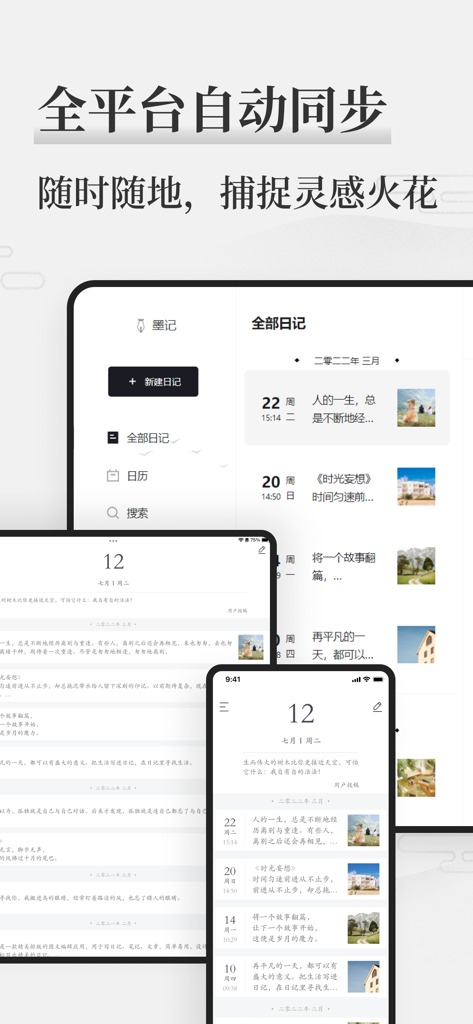473x1024 pixels.
Task: Click the notebook icon beside 全部日记
Action: click(112, 438)
